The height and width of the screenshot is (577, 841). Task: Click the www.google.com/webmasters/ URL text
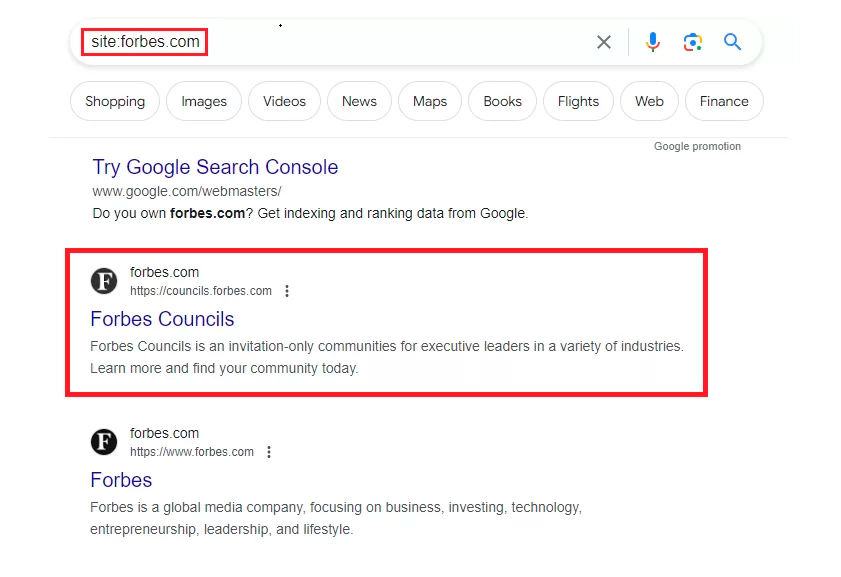187,191
